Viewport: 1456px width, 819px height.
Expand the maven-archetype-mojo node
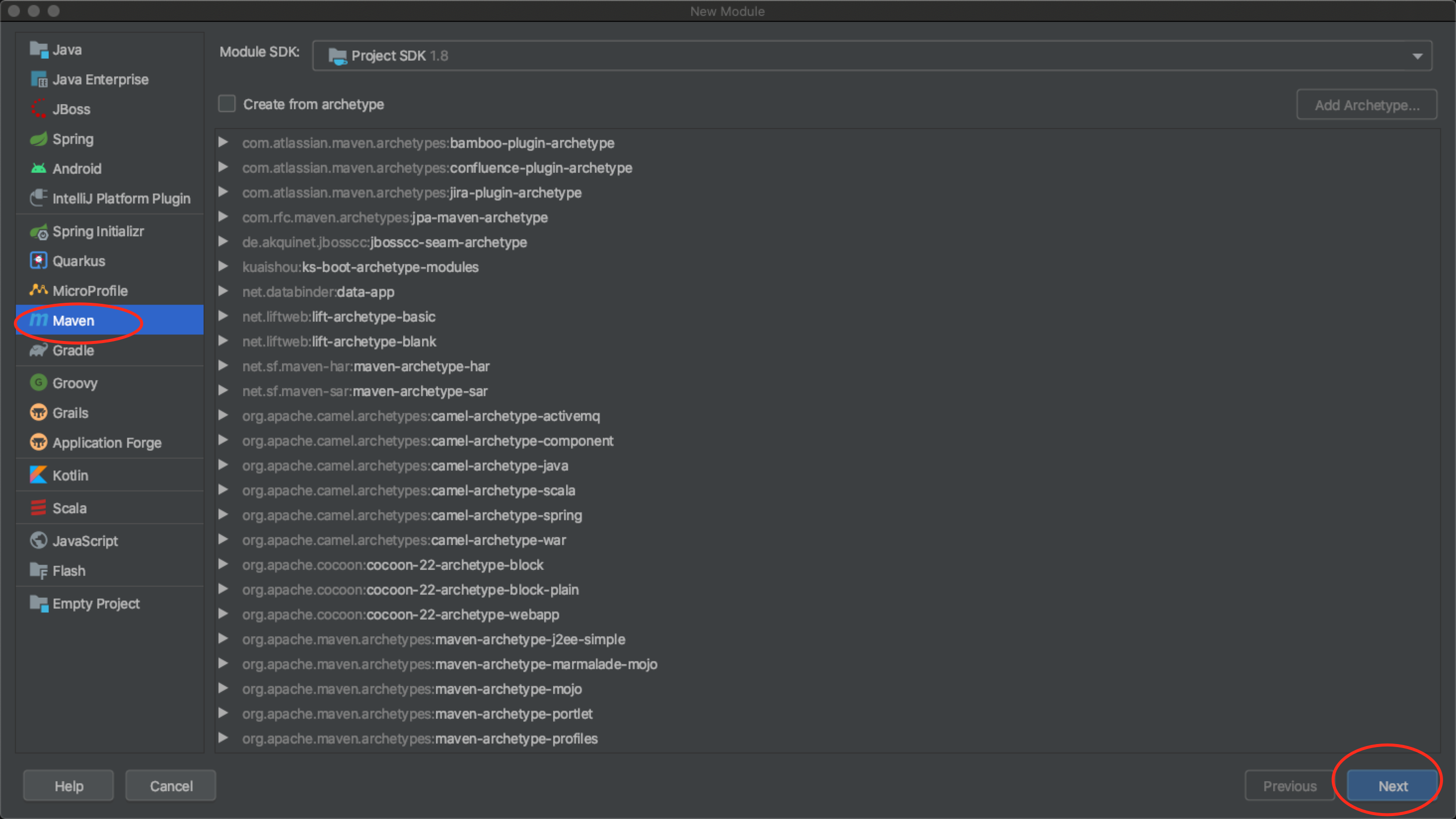[x=223, y=688]
